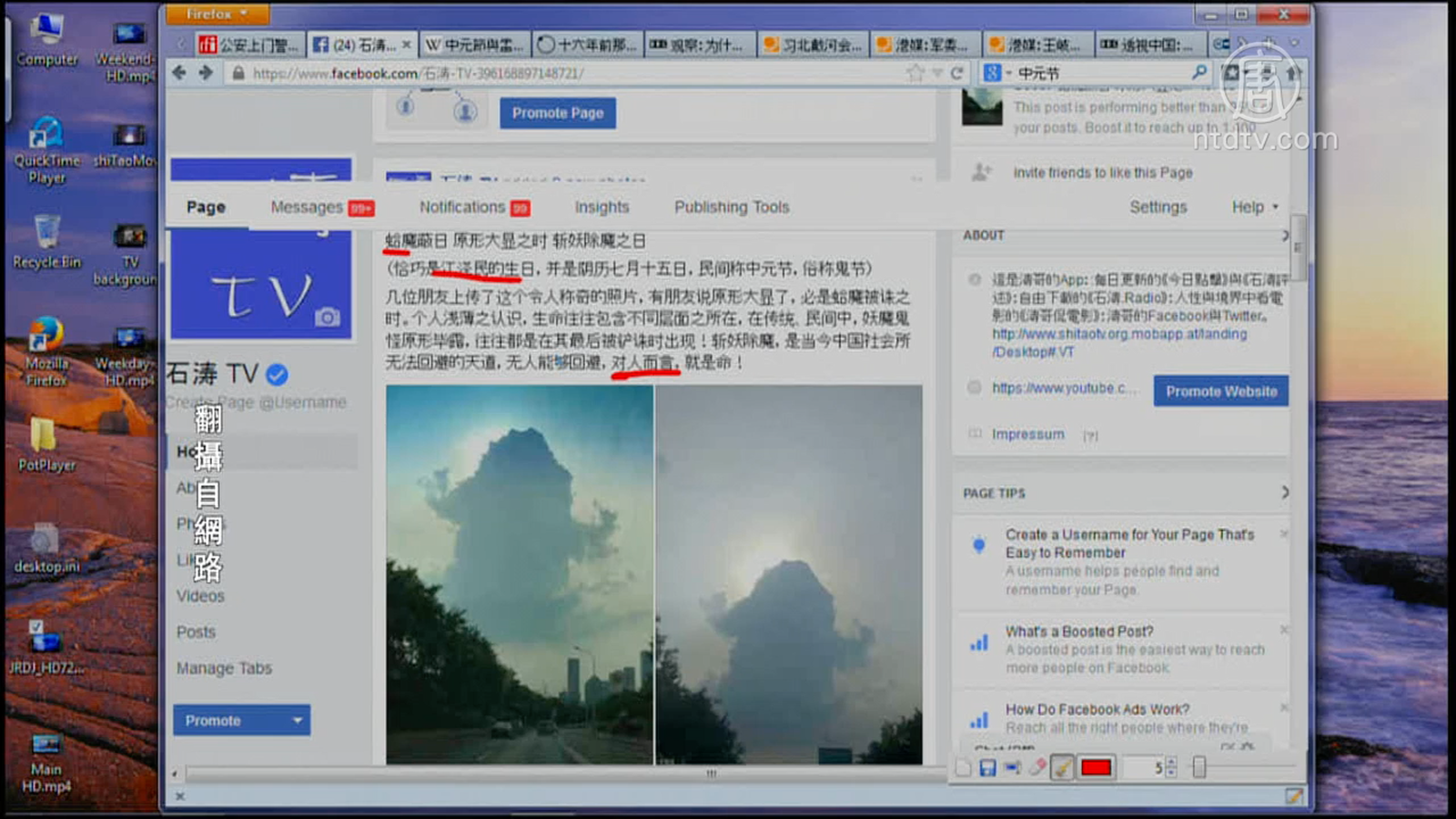This screenshot has width=1456, height=819.
Task: Open the Help dropdown menu
Action: [x=1255, y=207]
